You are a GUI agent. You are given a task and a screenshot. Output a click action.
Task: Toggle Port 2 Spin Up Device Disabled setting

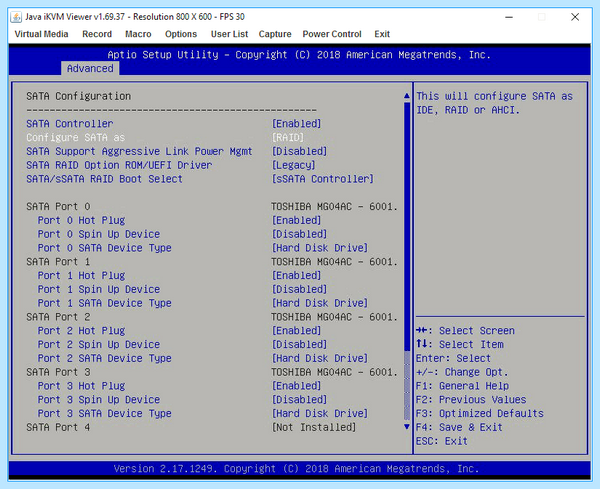tap(299, 344)
